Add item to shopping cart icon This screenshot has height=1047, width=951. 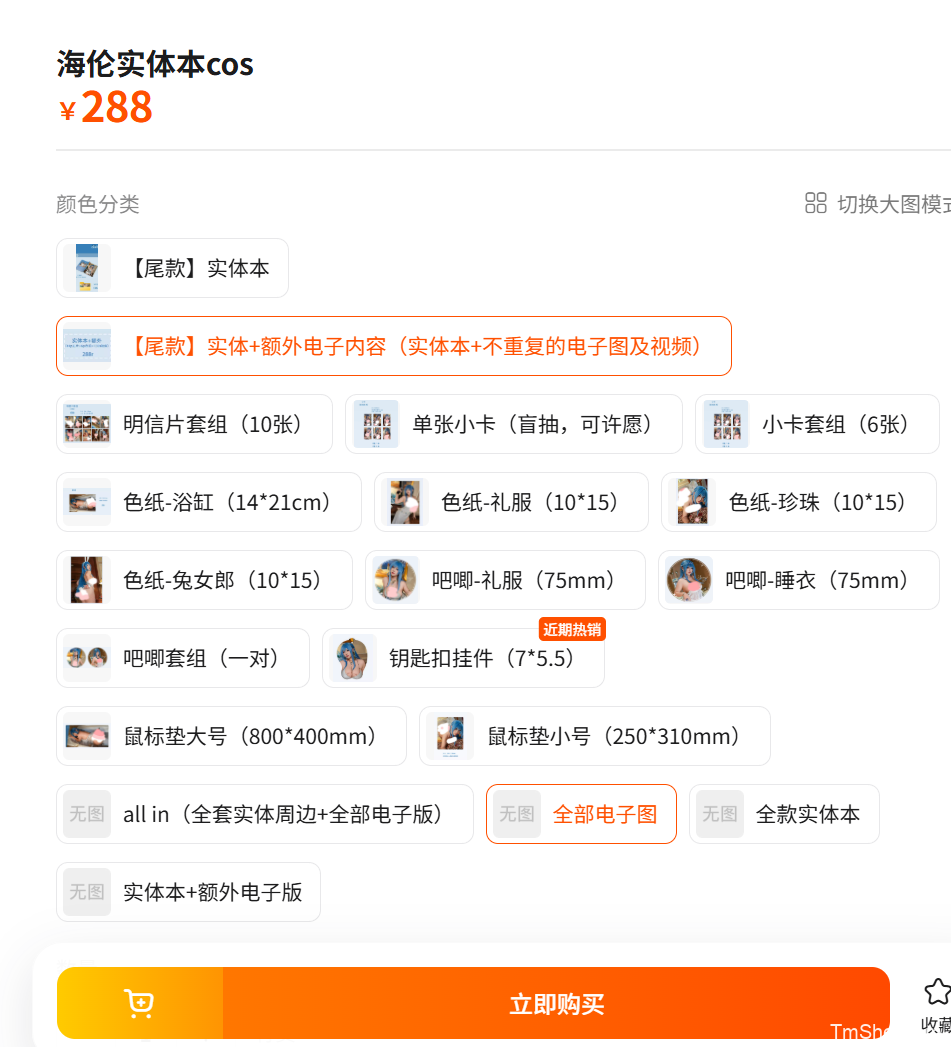[x=140, y=1003]
